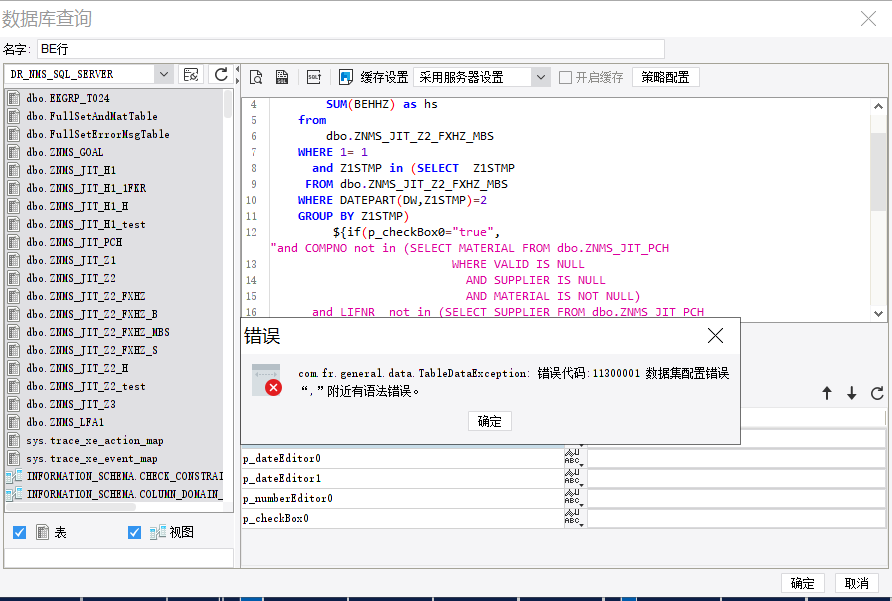Open the DR_NMS_SQL_SERVER connection dropdown

pyautogui.click(x=164, y=75)
